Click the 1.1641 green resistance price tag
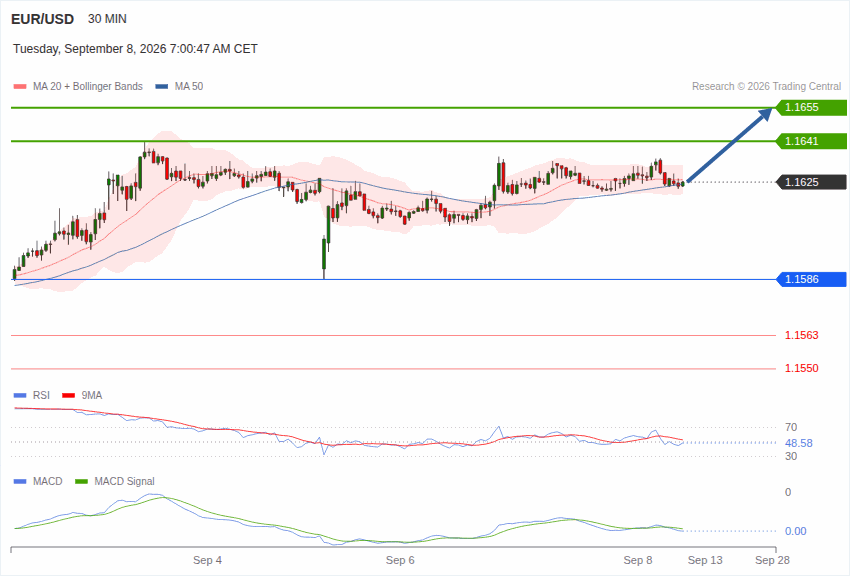 click(812, 141)
